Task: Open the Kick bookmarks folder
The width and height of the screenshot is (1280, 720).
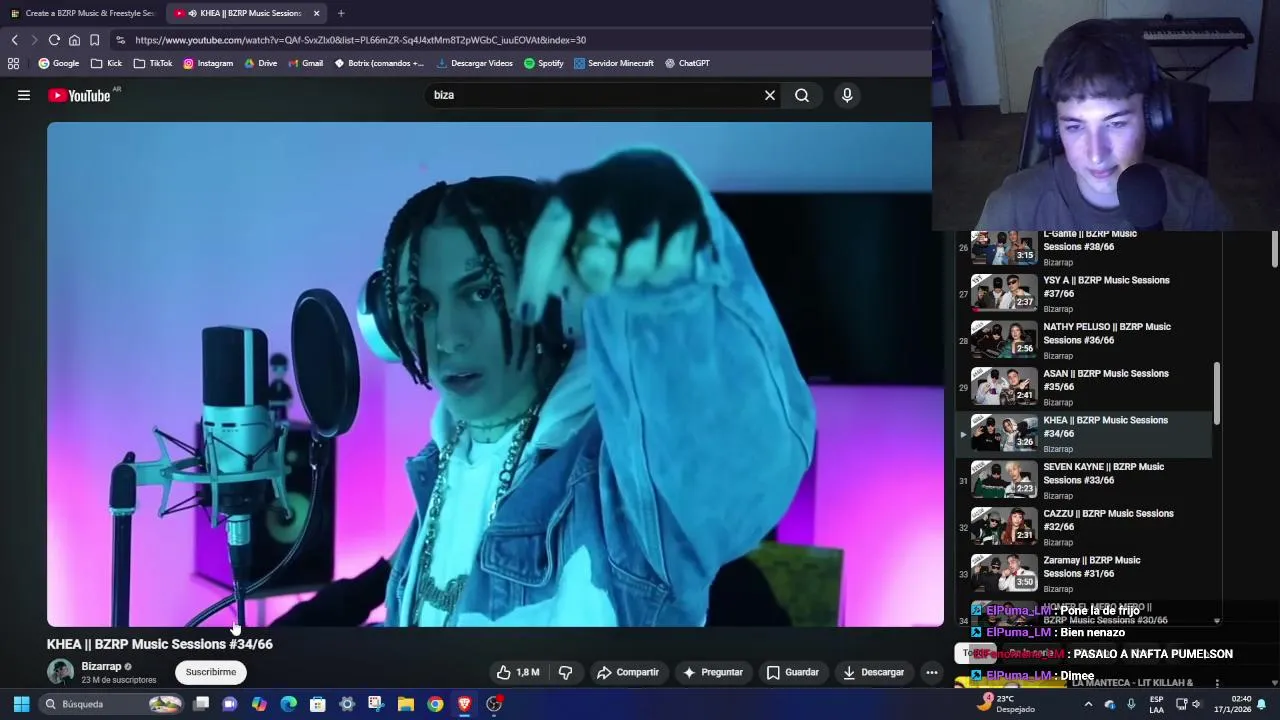Action: click(106, 63)
